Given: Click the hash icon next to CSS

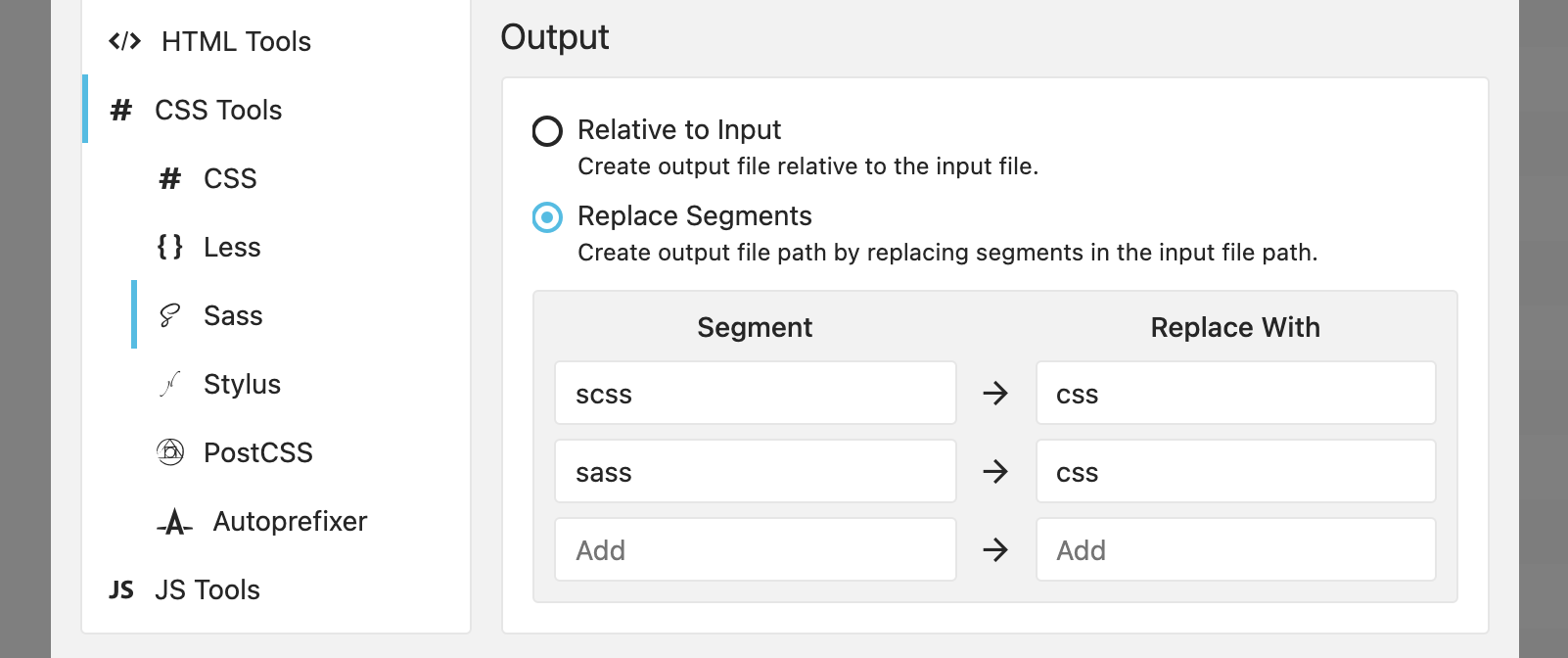Looking at the screenshot, I should coord(169,178).
